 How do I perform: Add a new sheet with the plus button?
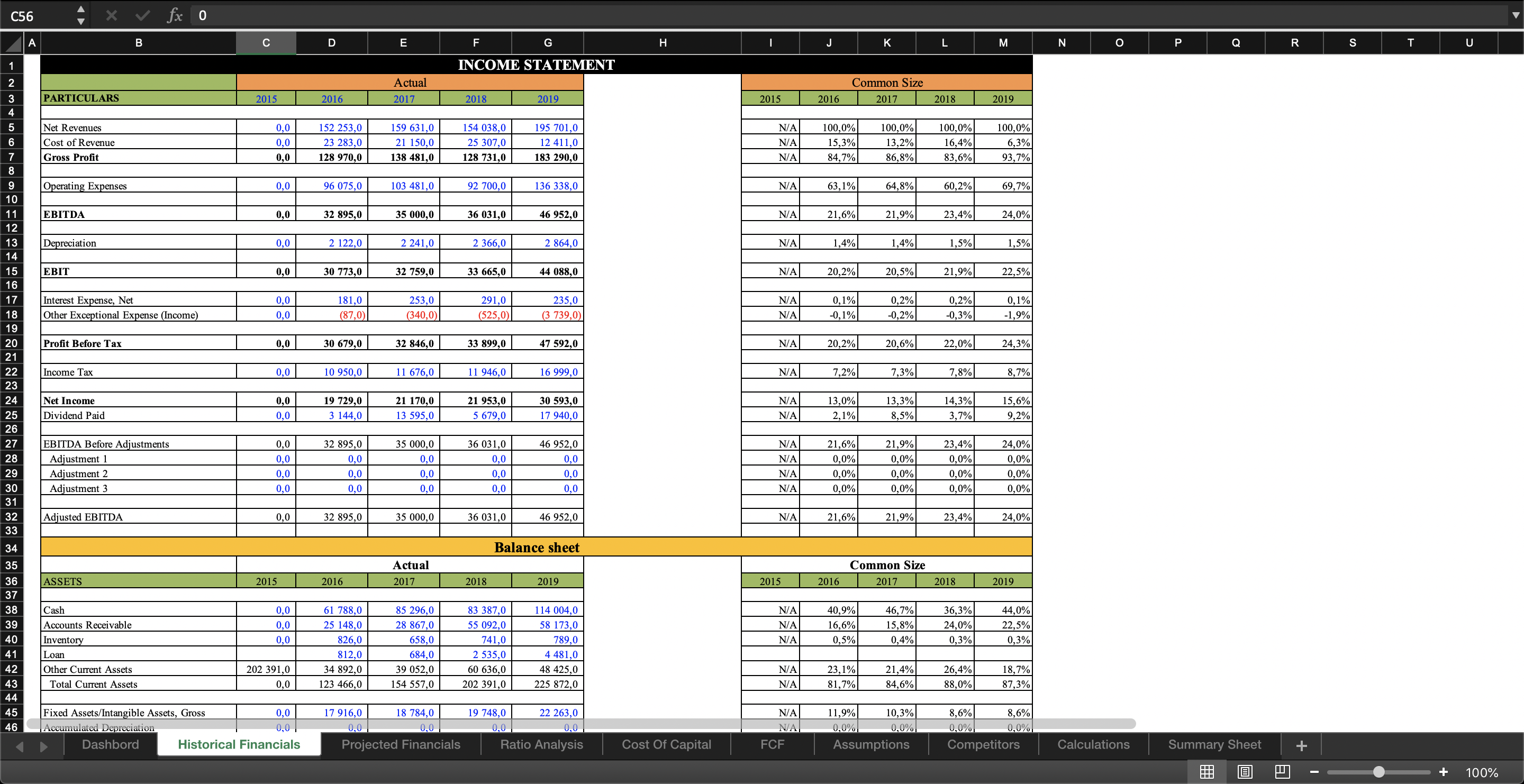click(1301, 744)
